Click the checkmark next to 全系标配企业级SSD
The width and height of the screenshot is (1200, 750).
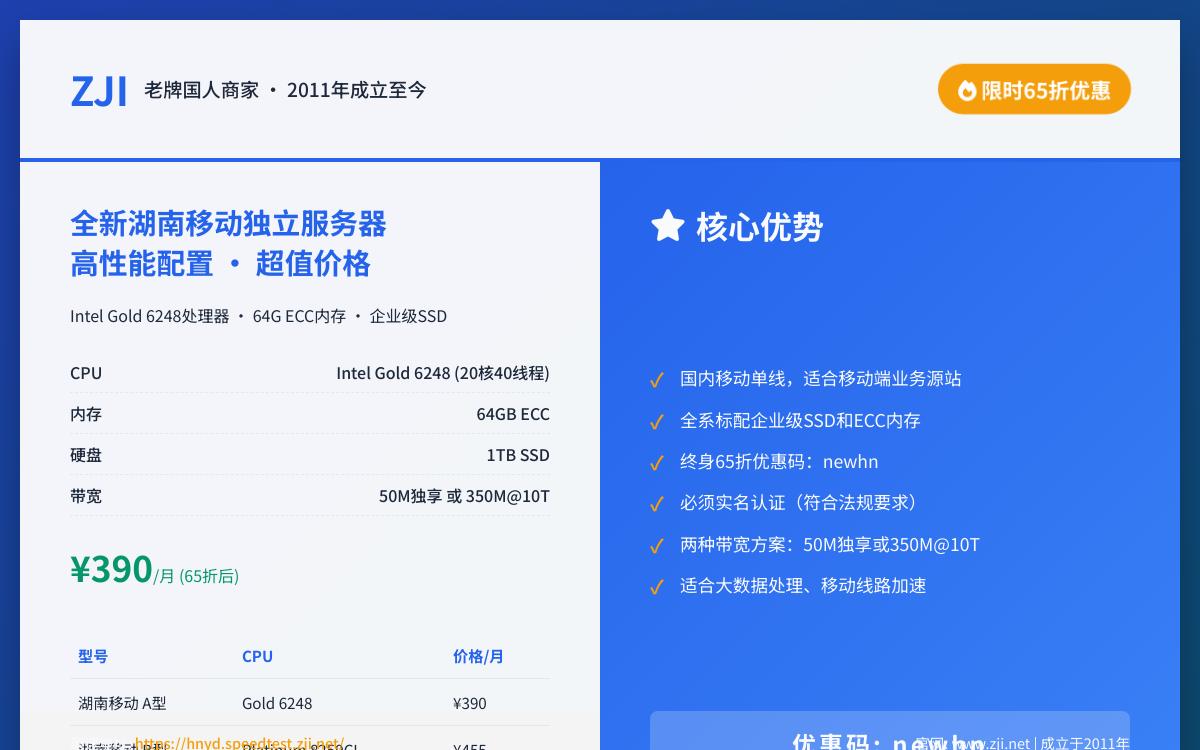[x=657, y=422]
